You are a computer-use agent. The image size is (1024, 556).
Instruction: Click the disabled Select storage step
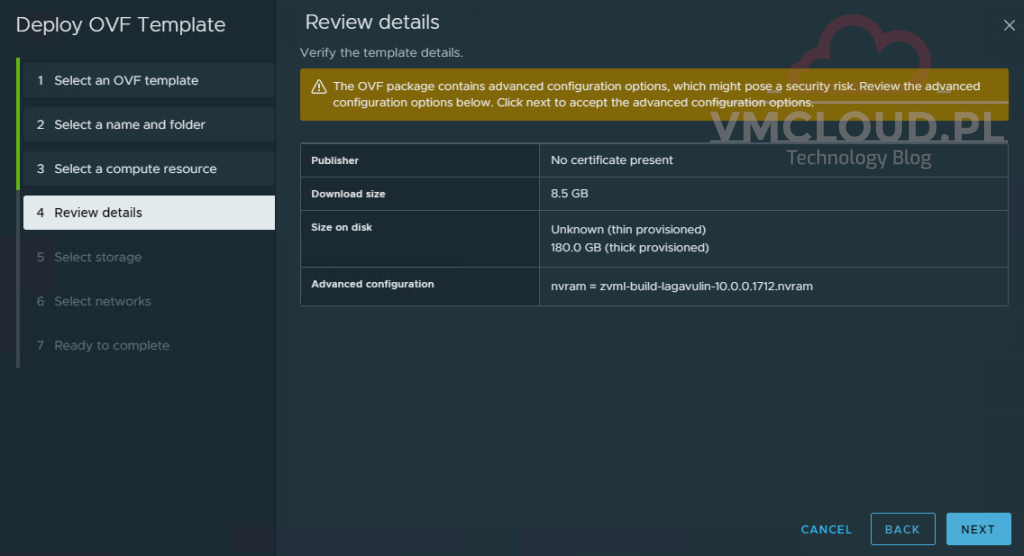coord(98,257)
